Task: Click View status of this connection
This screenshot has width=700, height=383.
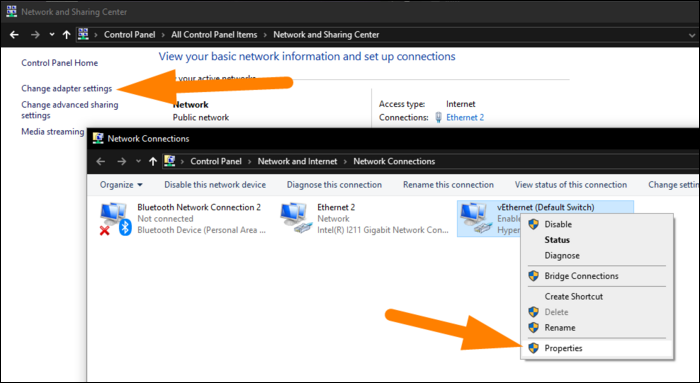Action: pos(571,185)
